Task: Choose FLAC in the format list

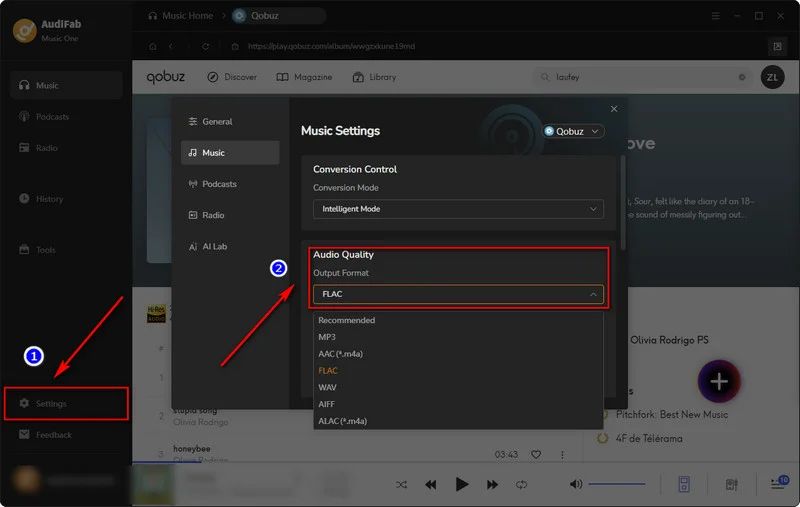Action: 458,371
